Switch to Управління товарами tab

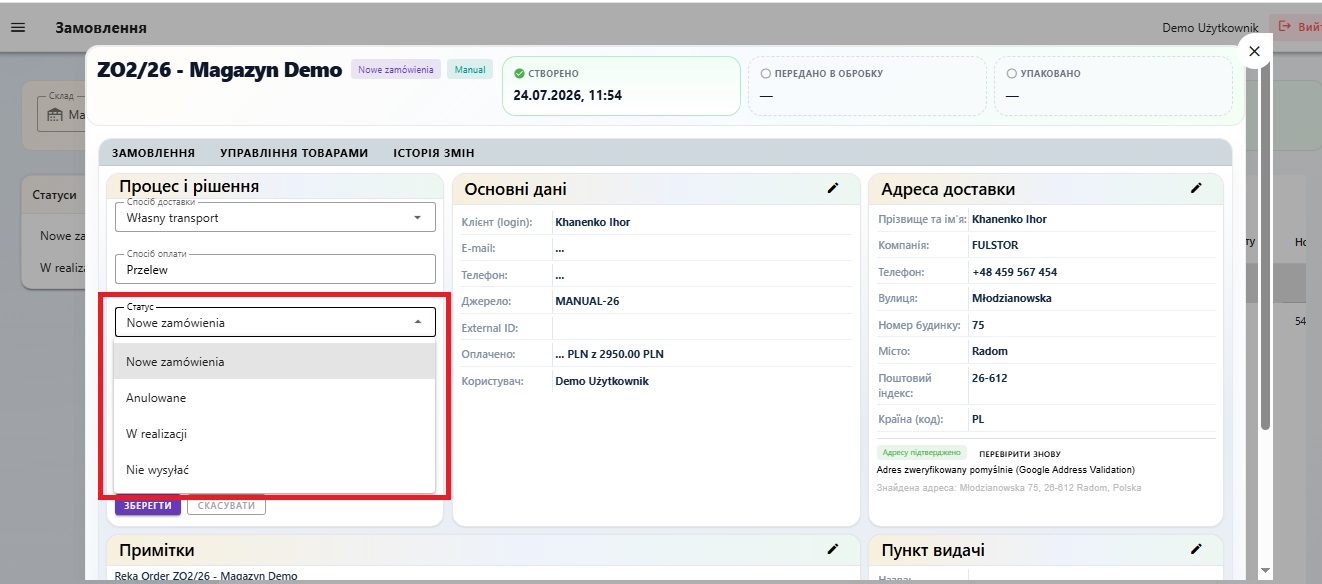tap(294, 153)
